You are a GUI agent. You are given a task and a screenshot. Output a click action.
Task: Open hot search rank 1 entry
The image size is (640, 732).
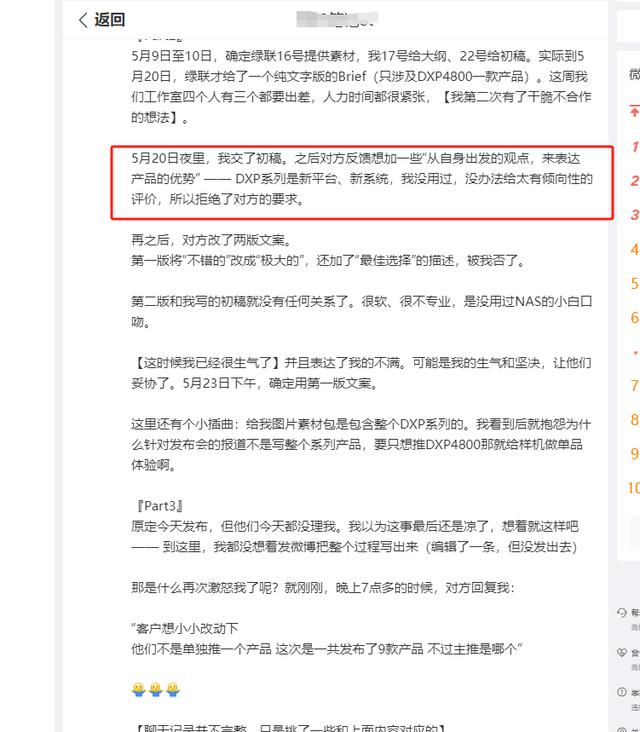[x=635, y=146]
